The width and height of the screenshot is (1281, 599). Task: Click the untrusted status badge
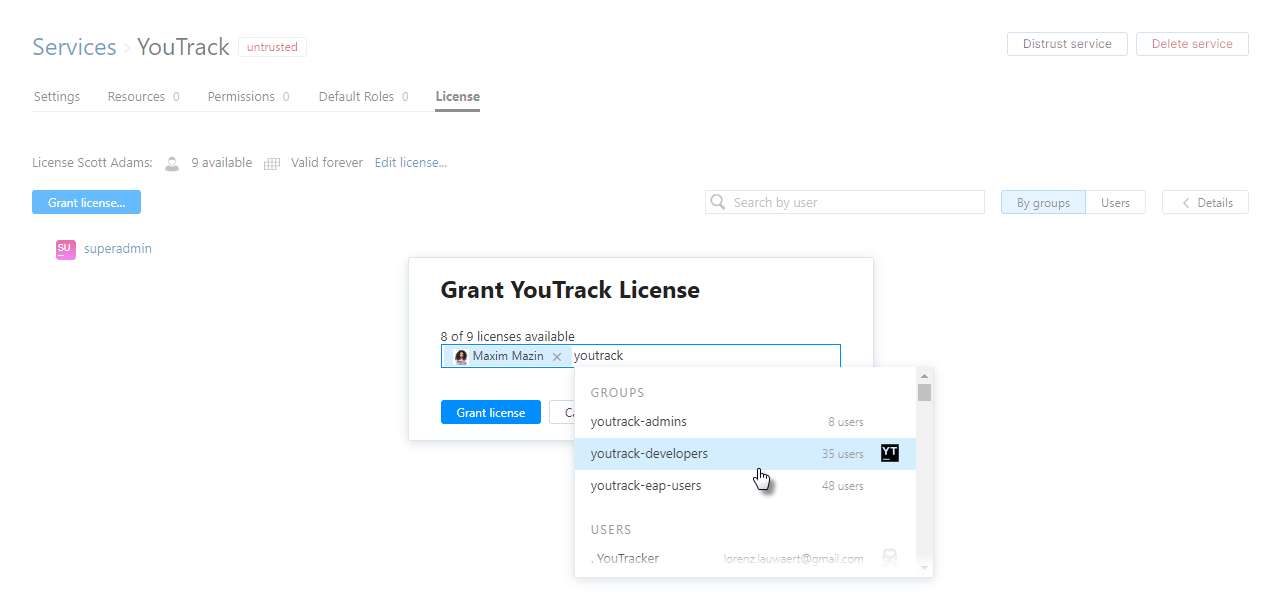pyautogui.click(x=272, y=47)
